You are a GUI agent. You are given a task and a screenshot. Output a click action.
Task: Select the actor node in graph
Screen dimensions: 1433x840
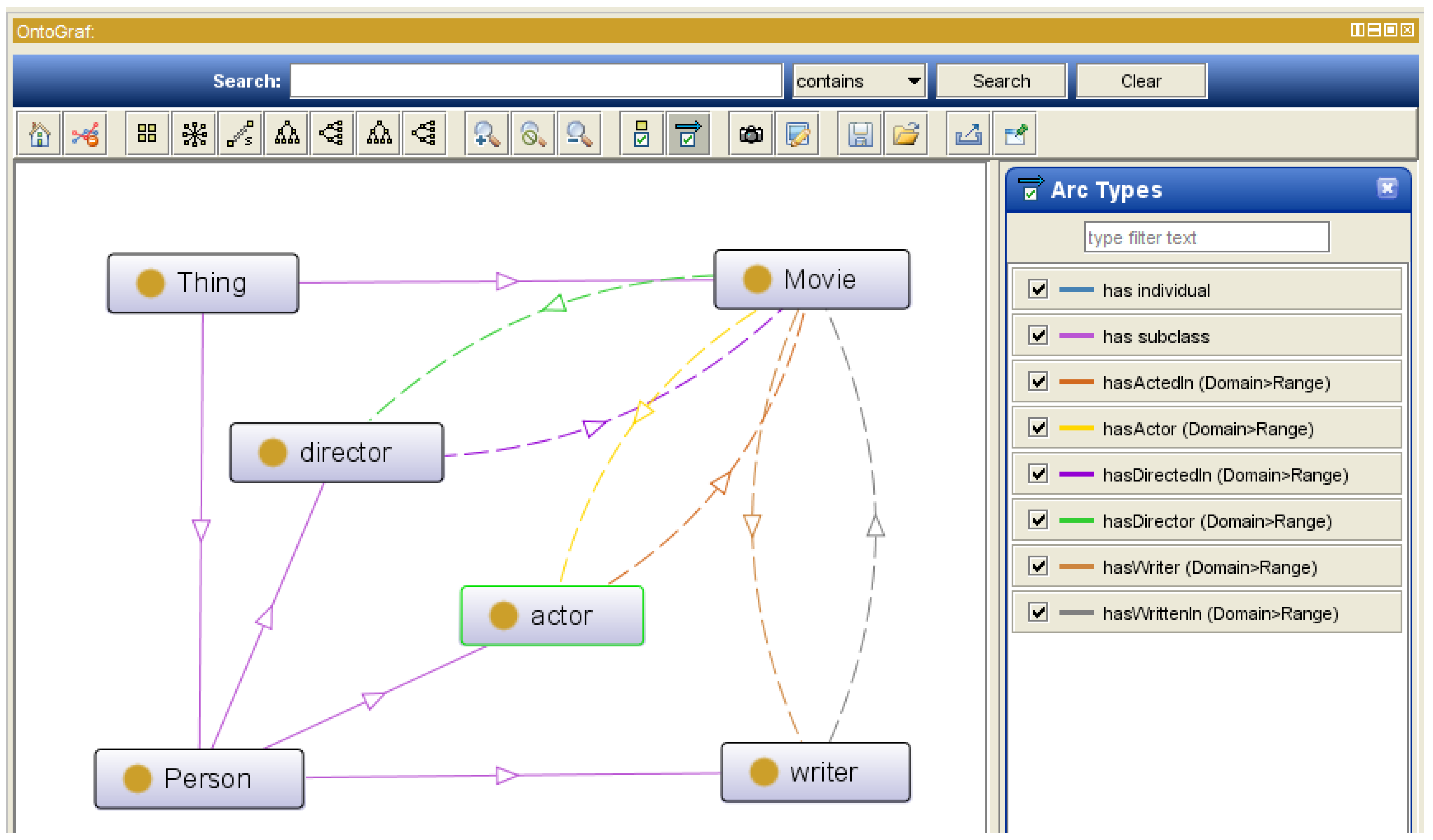pyautogui.click(x=552, y=616)
